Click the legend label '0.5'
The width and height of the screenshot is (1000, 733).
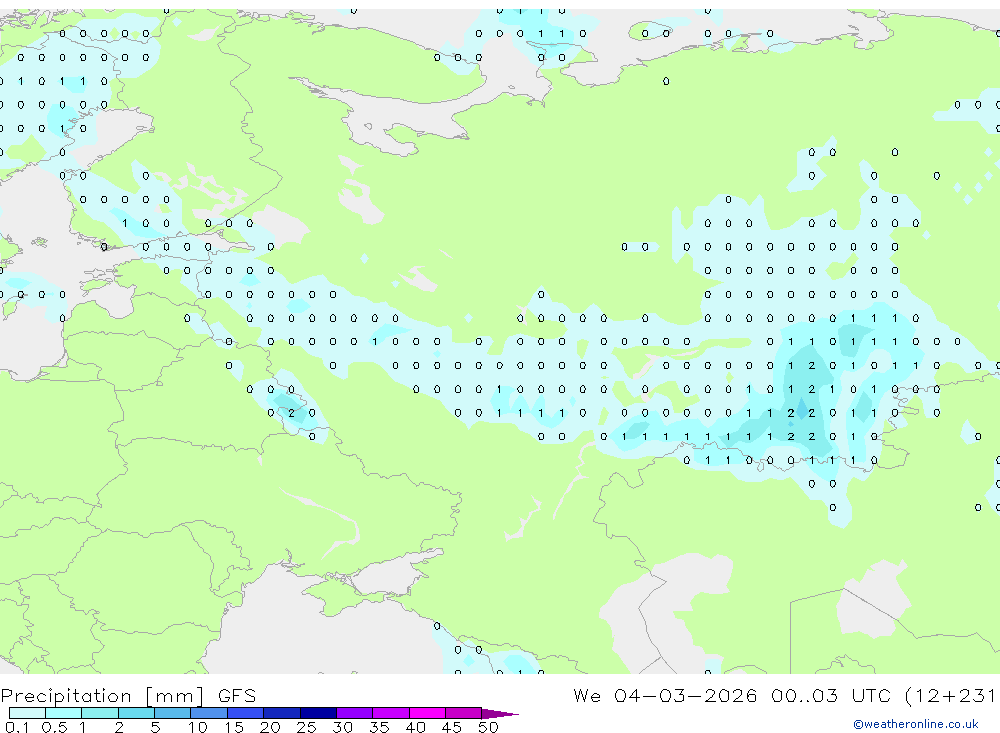[54, 727]
